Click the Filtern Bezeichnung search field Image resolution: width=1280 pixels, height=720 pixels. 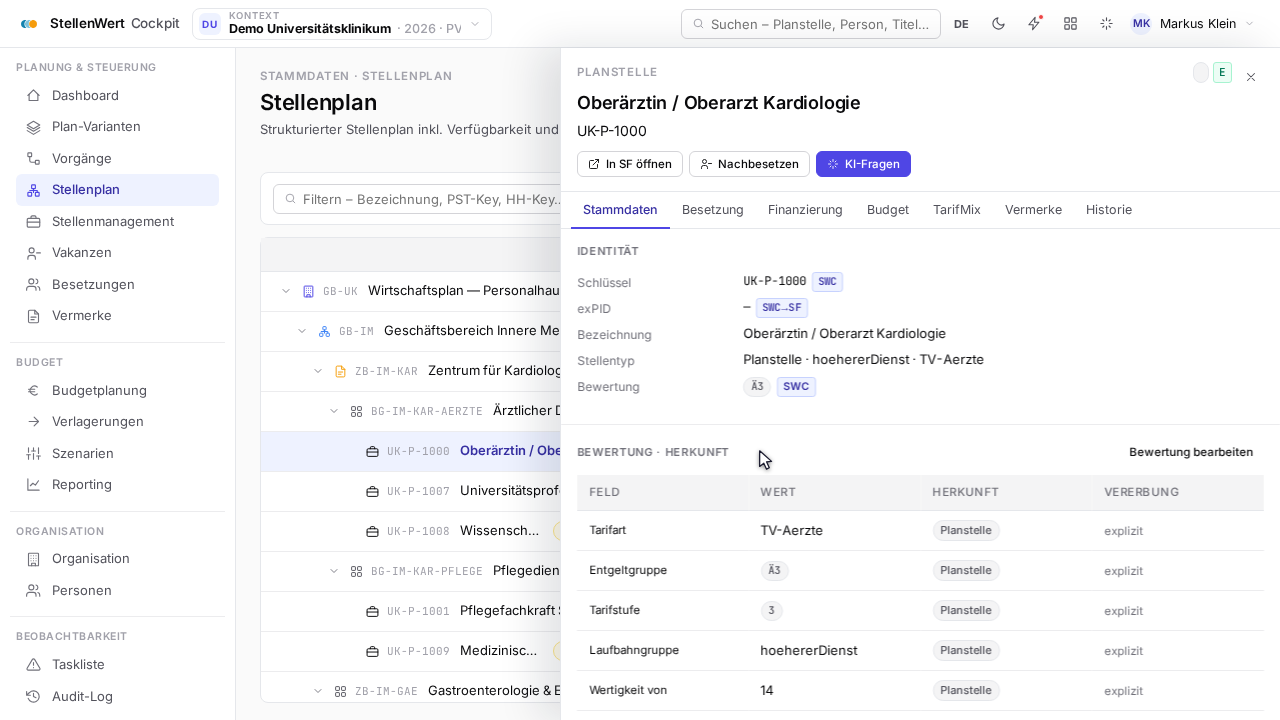(417, 199)
